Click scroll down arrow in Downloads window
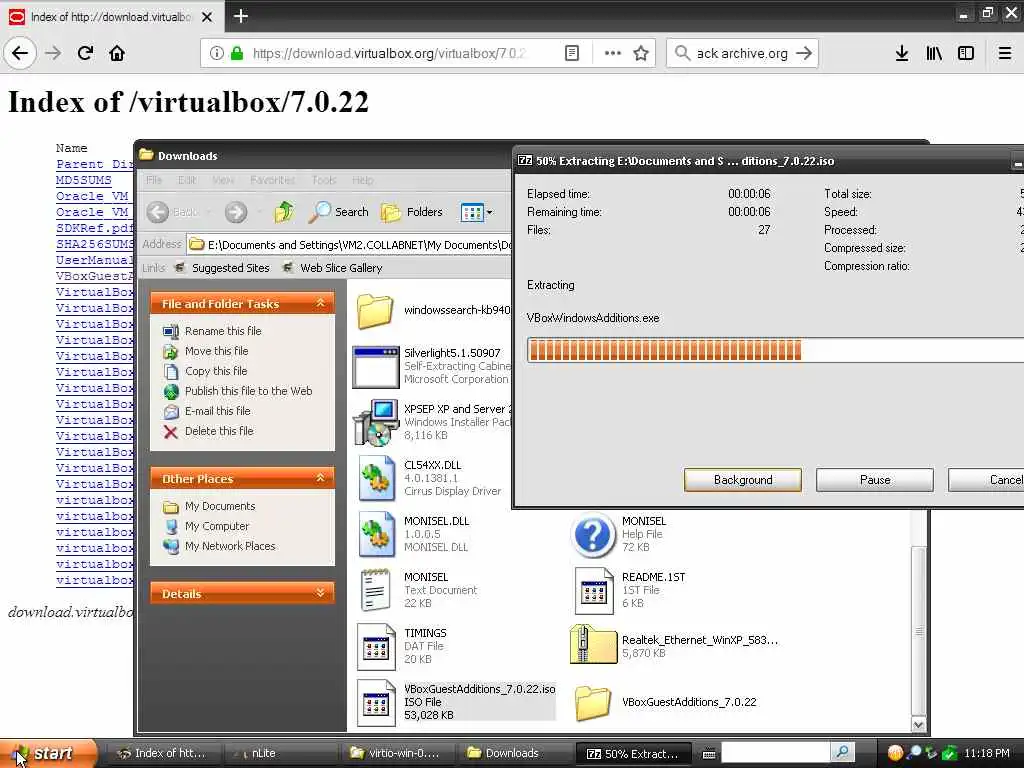1024x768 pixels. (918, 724)
